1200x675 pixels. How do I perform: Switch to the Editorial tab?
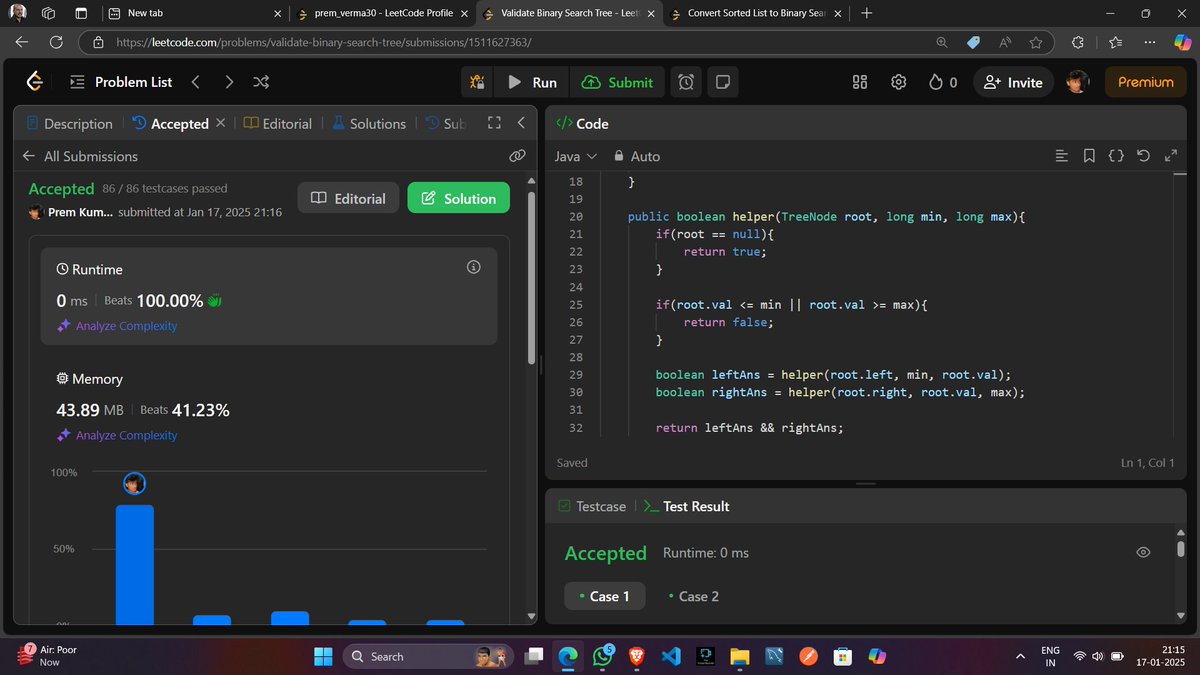[278, 123]
